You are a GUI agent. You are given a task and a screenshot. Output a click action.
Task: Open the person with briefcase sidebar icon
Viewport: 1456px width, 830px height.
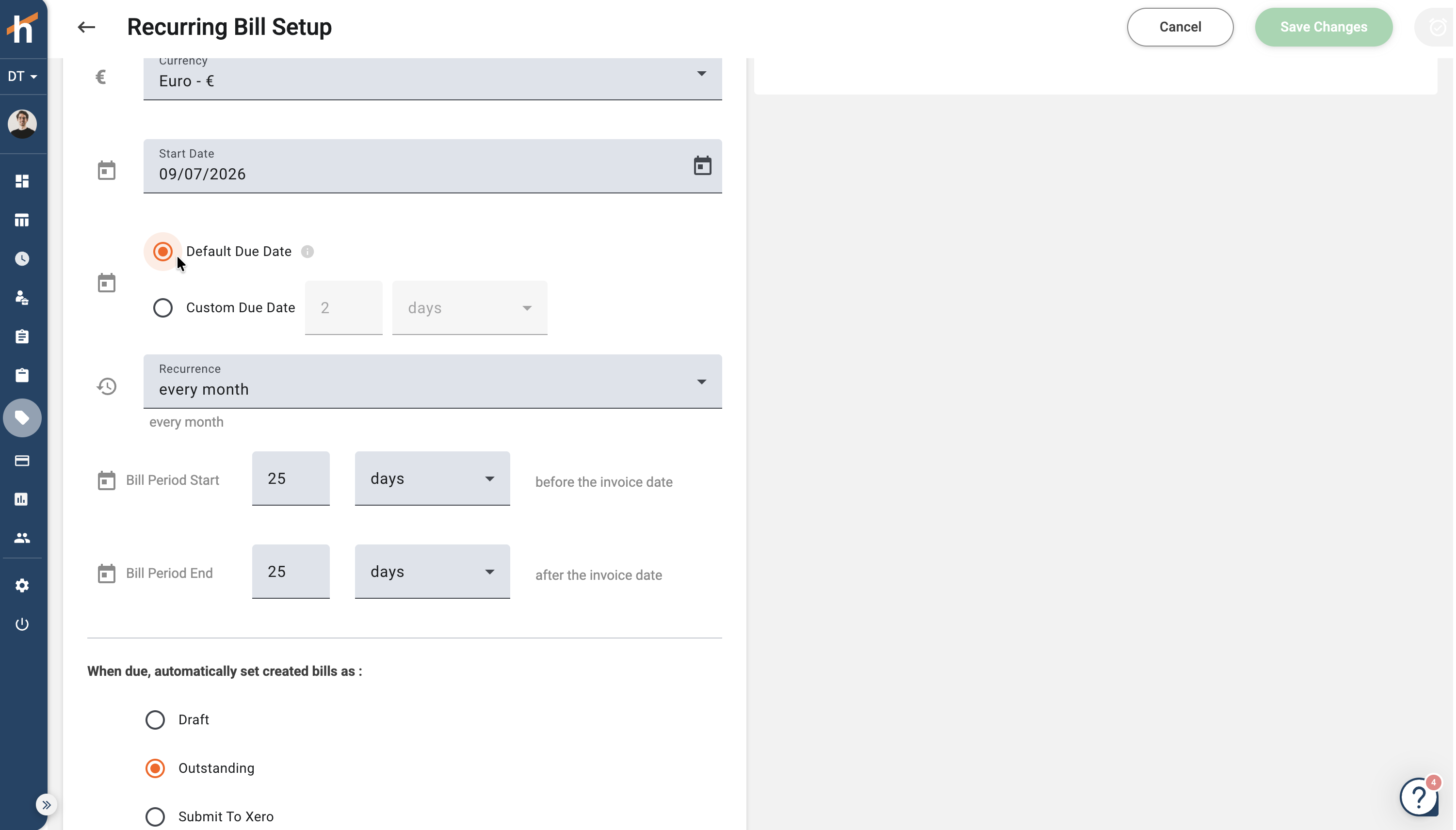tap(22, 298)
